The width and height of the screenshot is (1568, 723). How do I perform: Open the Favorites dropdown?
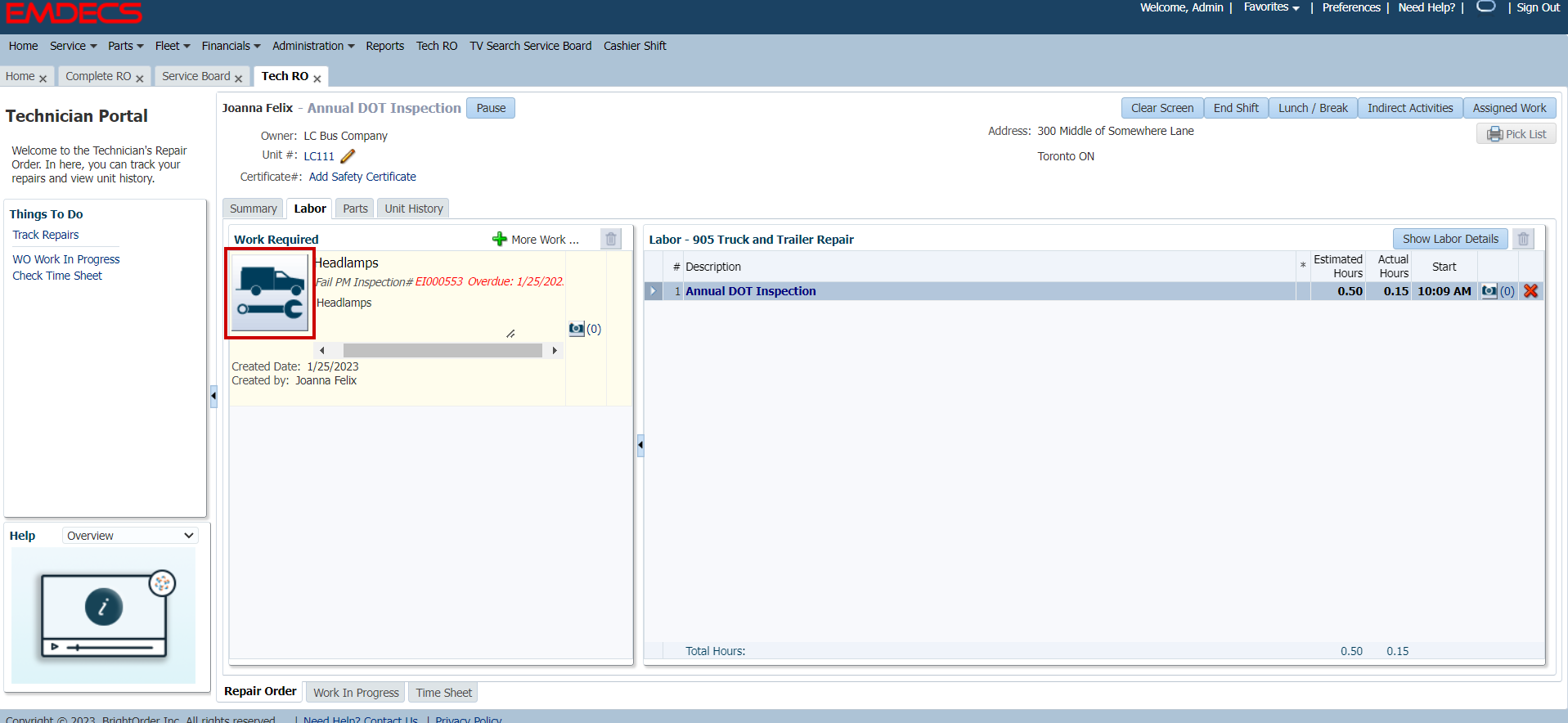click(1271, 7)
